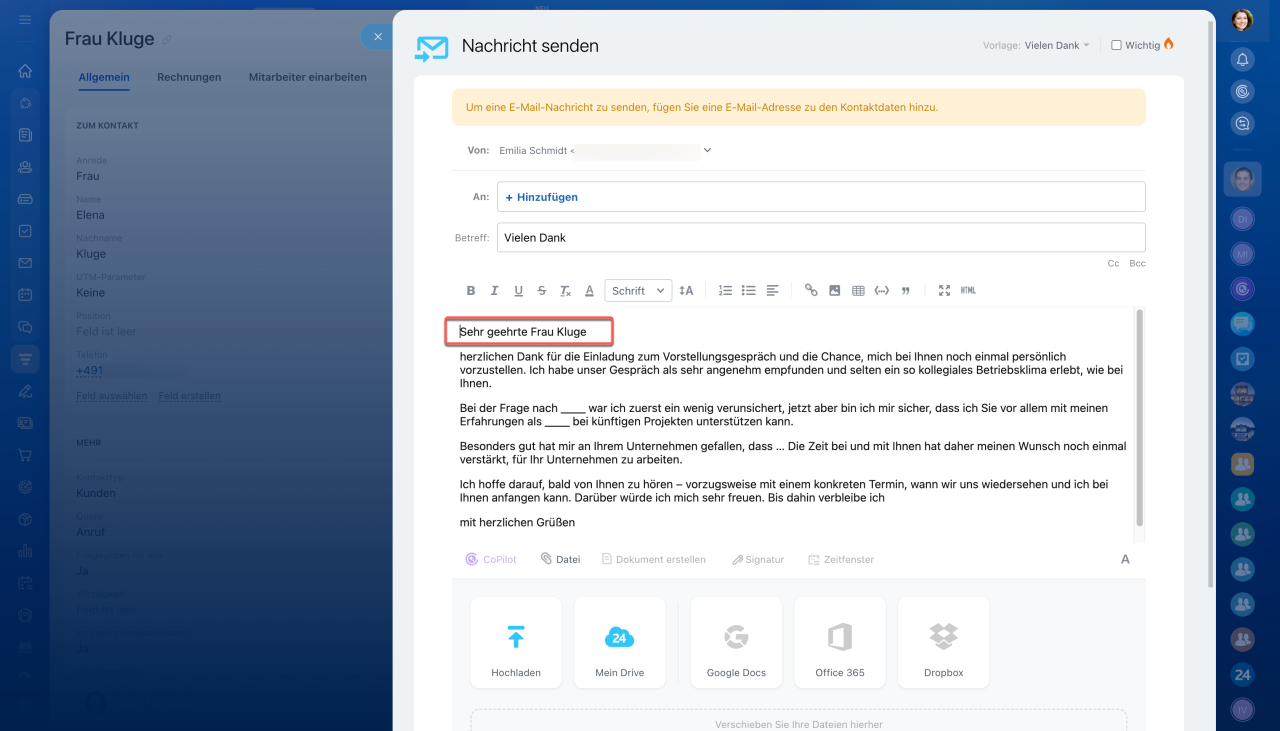Remove text formatting with the Tx icon

click(565, 291)
